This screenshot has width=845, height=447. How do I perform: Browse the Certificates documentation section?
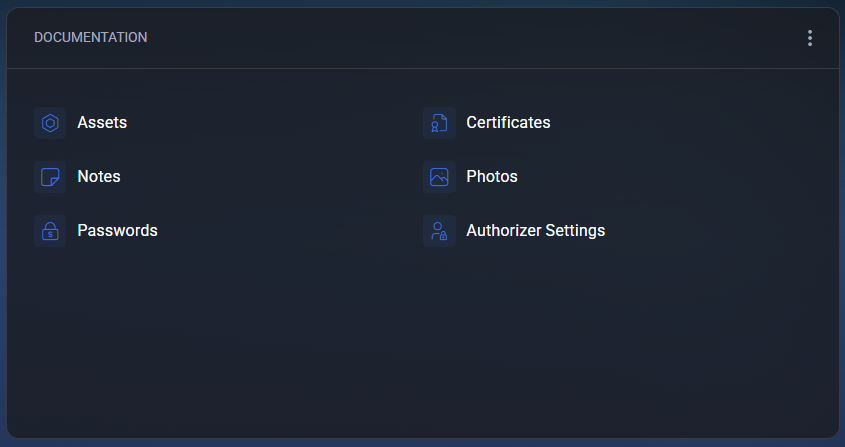click(508, 123)
